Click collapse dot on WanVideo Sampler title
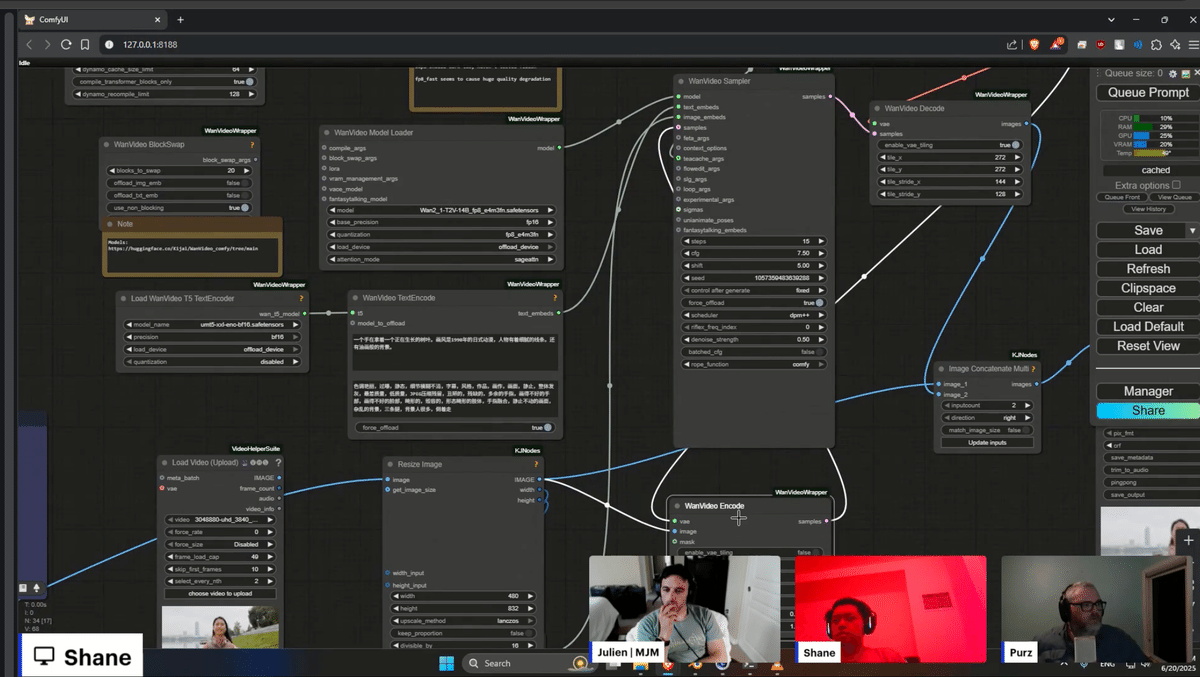The image size is (1200, 677). click(681, 82)
